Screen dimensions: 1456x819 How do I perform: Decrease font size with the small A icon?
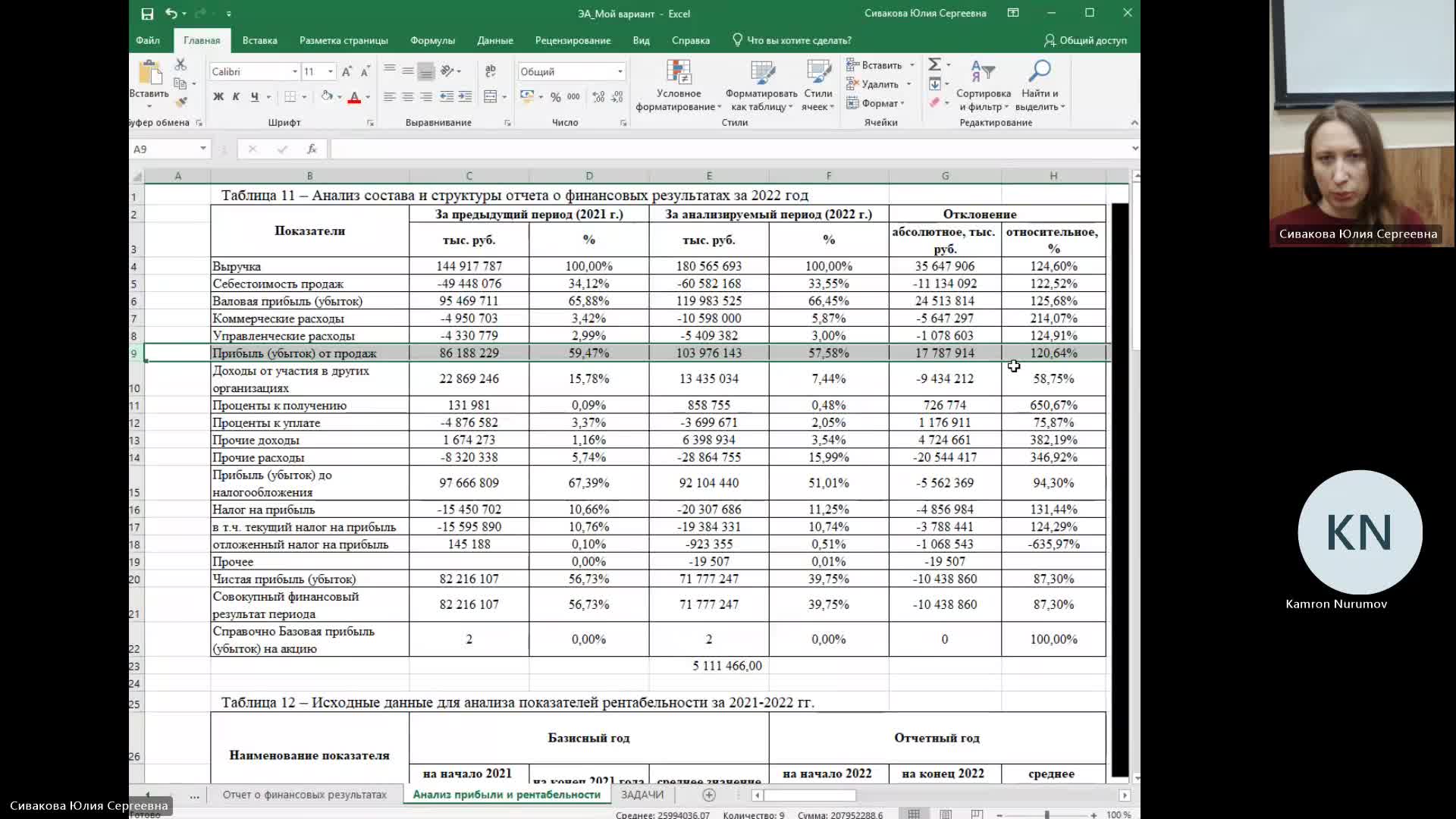(x=365, y=71)
